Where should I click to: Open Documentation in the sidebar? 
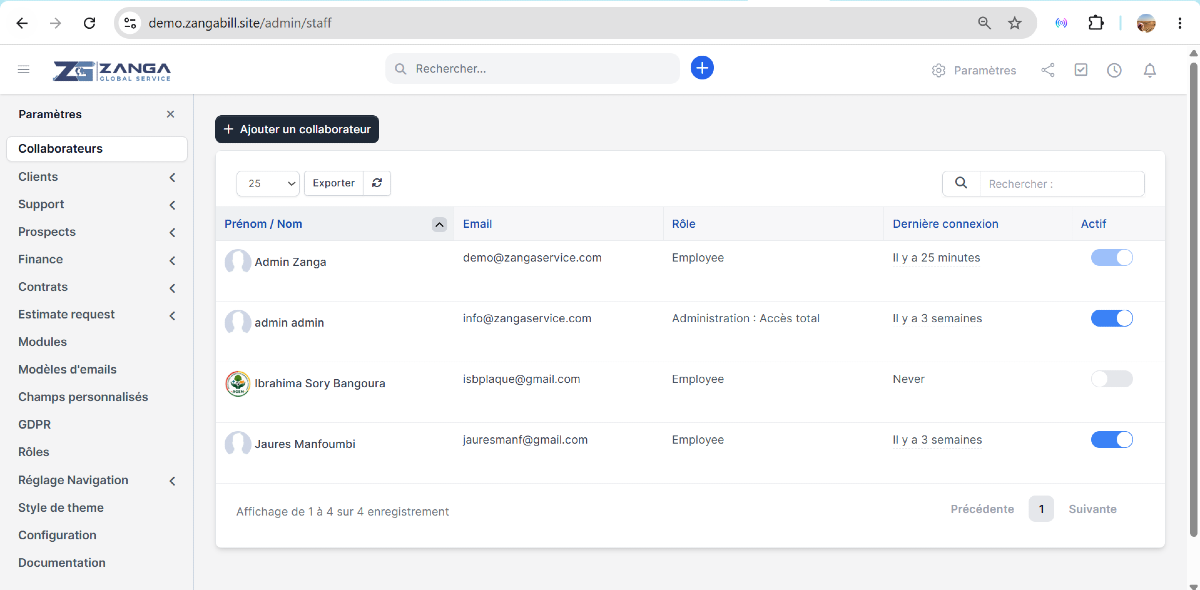tap(62, 563)
